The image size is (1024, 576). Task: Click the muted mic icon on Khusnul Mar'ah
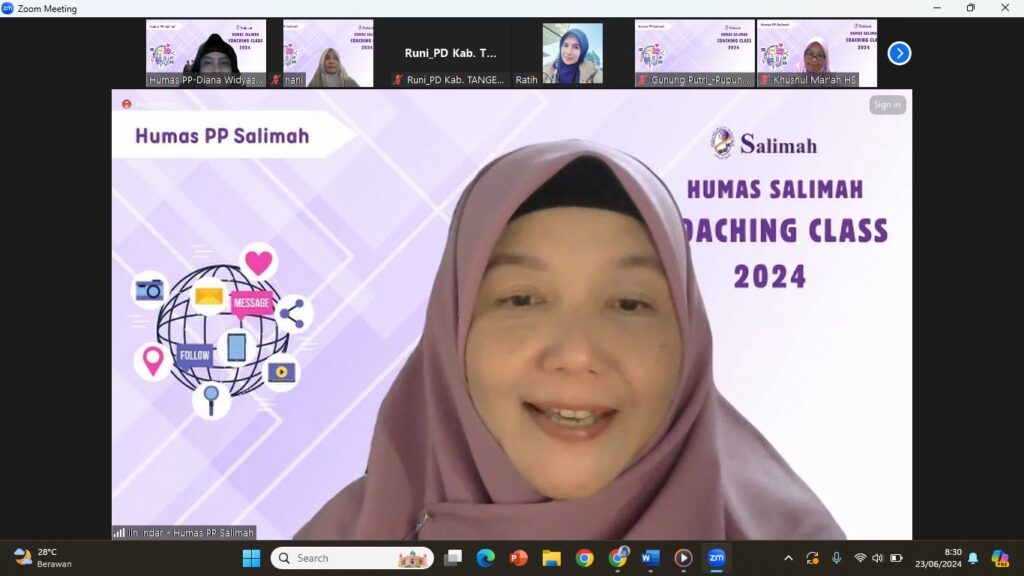coord(765,80)
